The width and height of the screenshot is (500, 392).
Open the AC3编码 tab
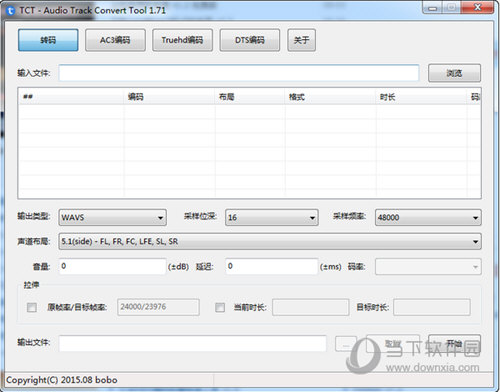pos(115,40)
